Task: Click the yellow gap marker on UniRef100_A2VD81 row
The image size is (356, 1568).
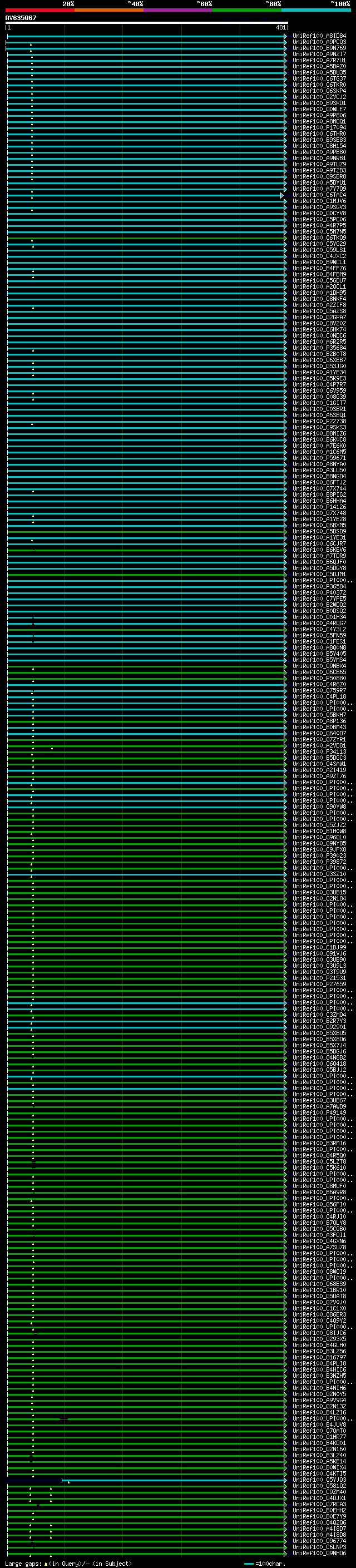Action: click(52, 748)
